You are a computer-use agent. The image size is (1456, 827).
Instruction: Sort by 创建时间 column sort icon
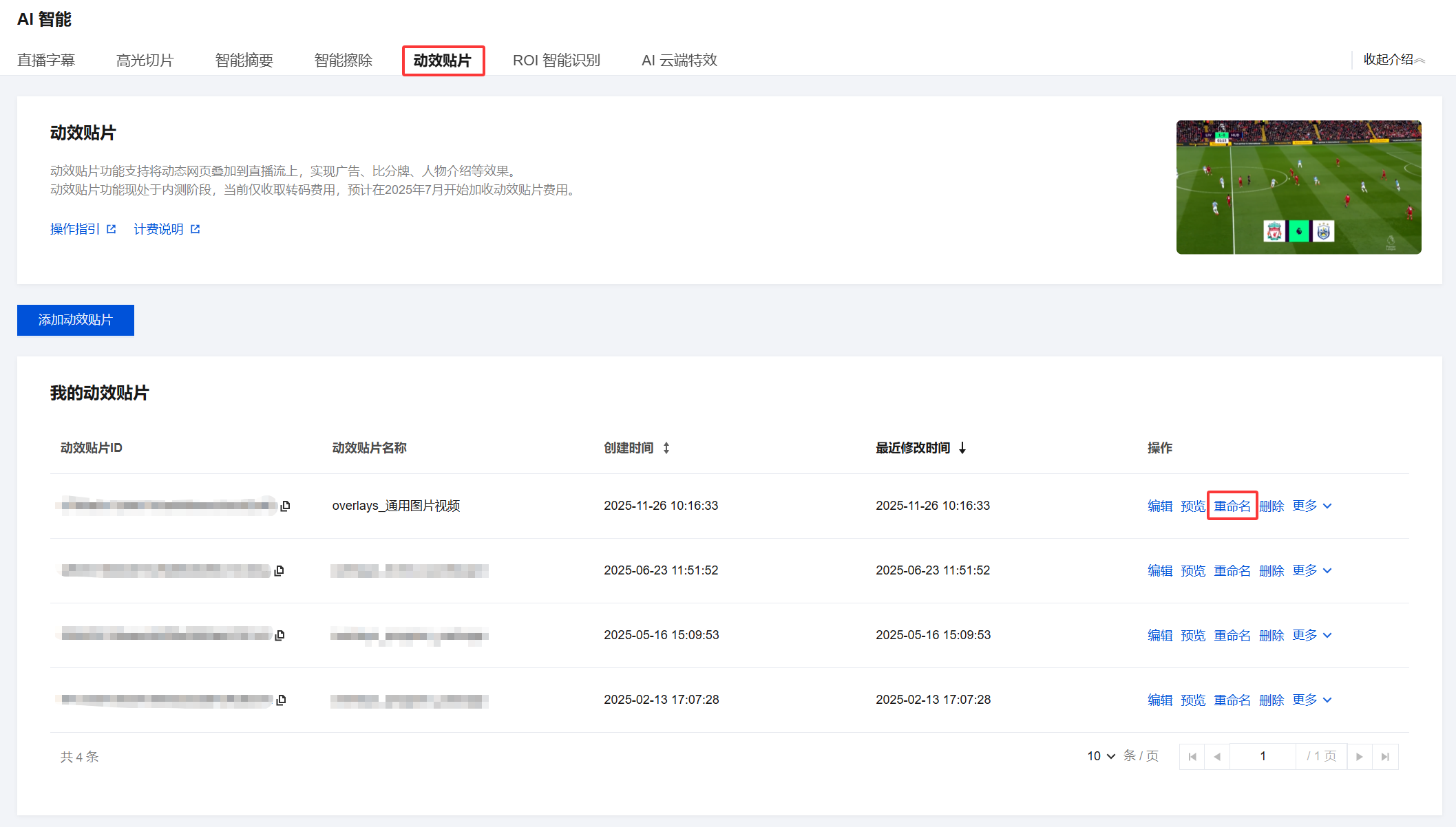point(666,448)
